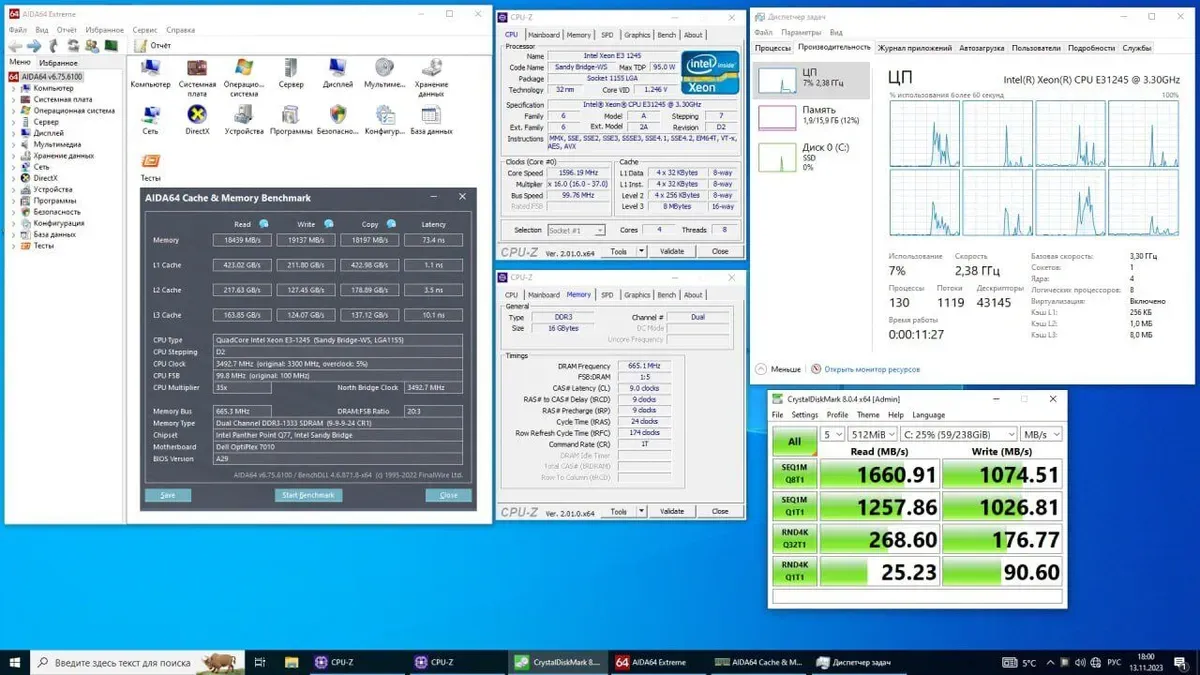Open the Тесты icon in AIDA64 main panel

(150, 163)
